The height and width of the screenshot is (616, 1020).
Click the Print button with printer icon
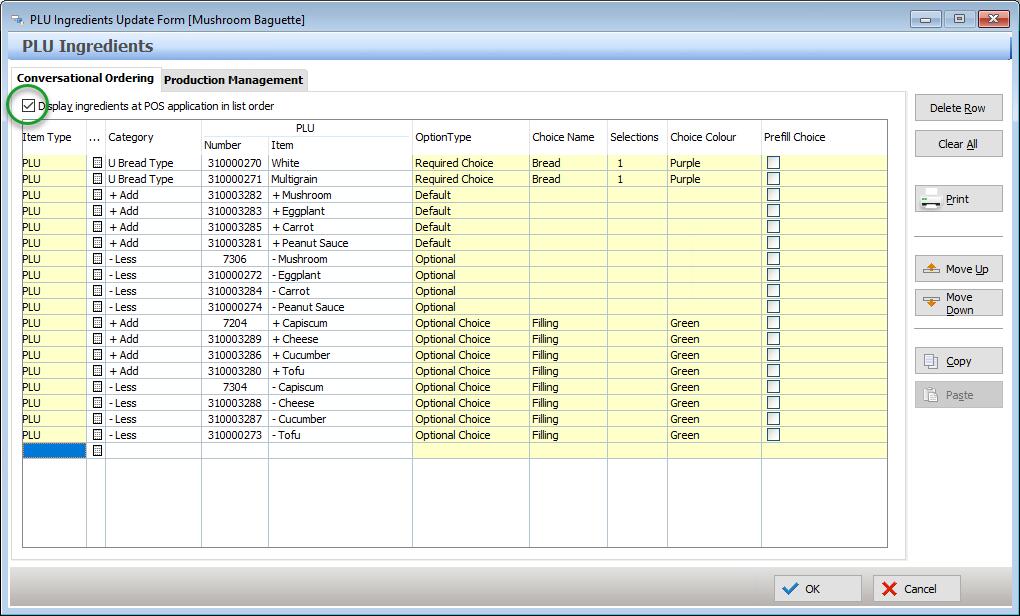coord(958,199)
